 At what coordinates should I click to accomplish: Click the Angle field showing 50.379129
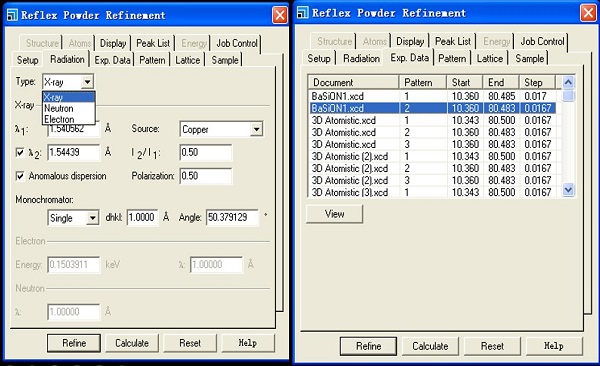click(x=232, y=217)
